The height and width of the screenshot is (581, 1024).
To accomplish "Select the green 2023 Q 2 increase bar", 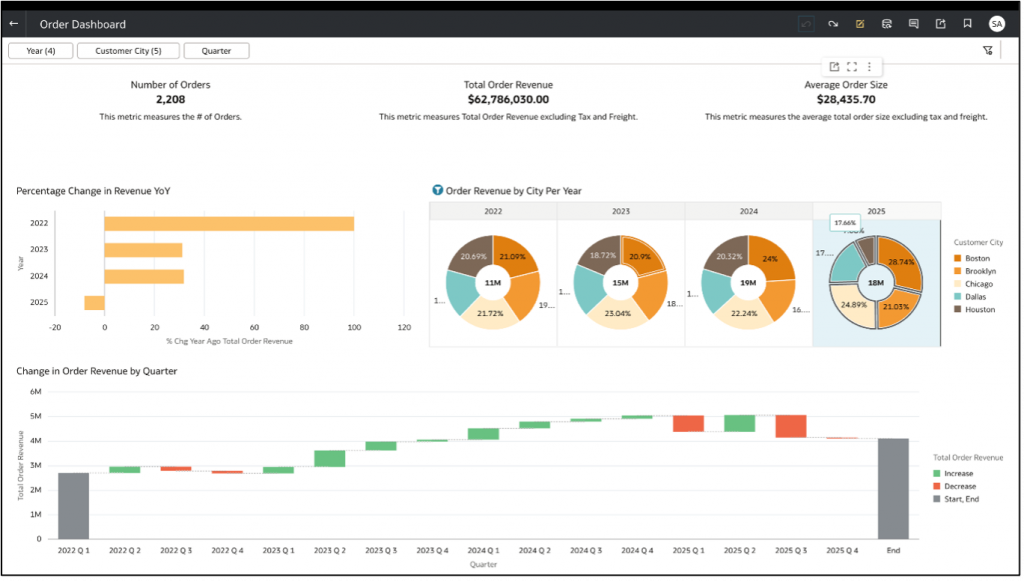I will point(330,459).
